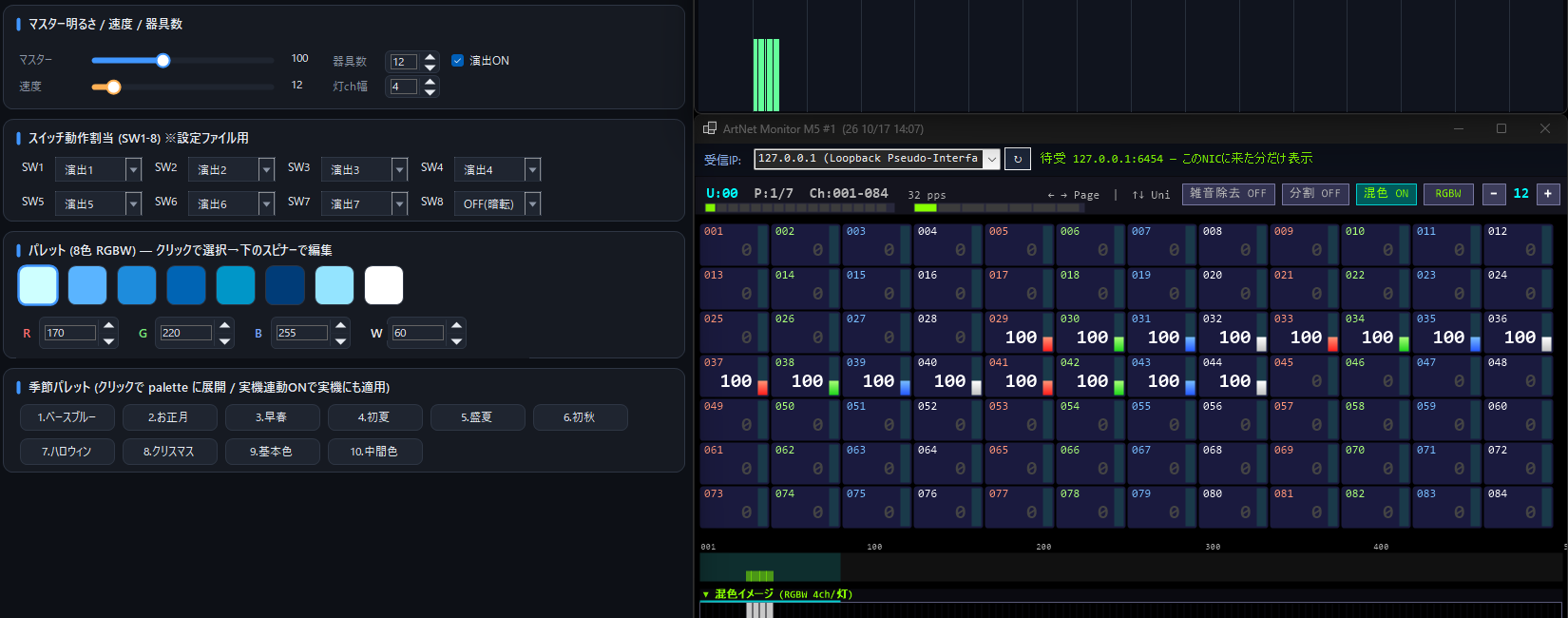Decrease the G value with its down arrow
The height and width of the screenshot is (618, 1568).
(x=224, y=340)
